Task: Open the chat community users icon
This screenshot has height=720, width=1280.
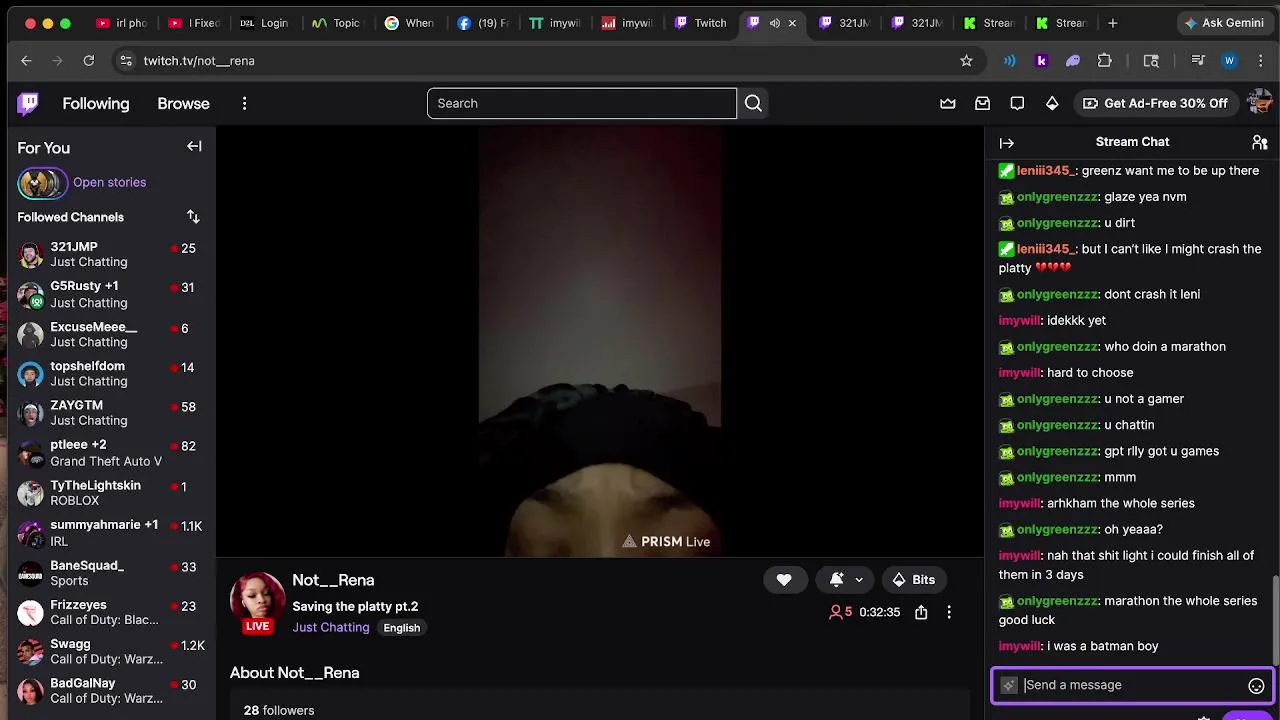Action: [x=1260, y=142]
